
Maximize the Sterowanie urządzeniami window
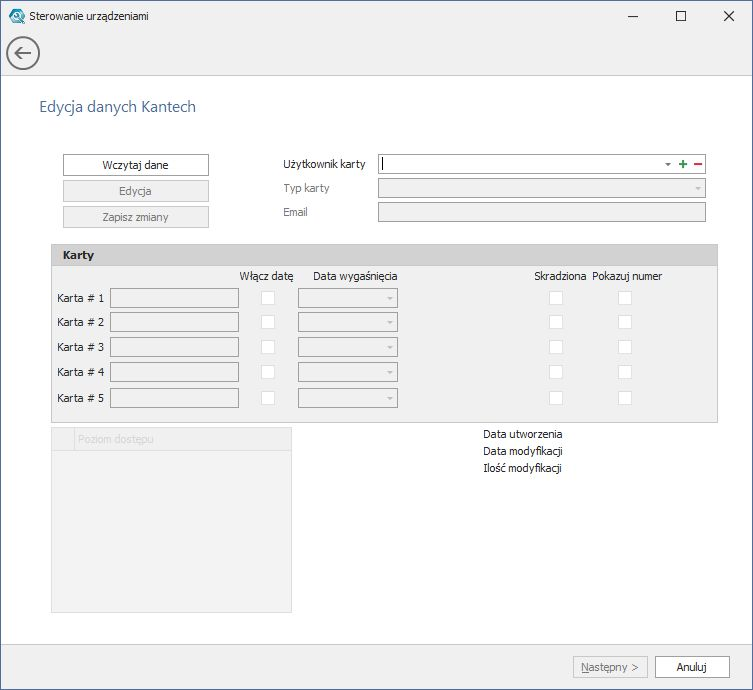pos(681,16)
